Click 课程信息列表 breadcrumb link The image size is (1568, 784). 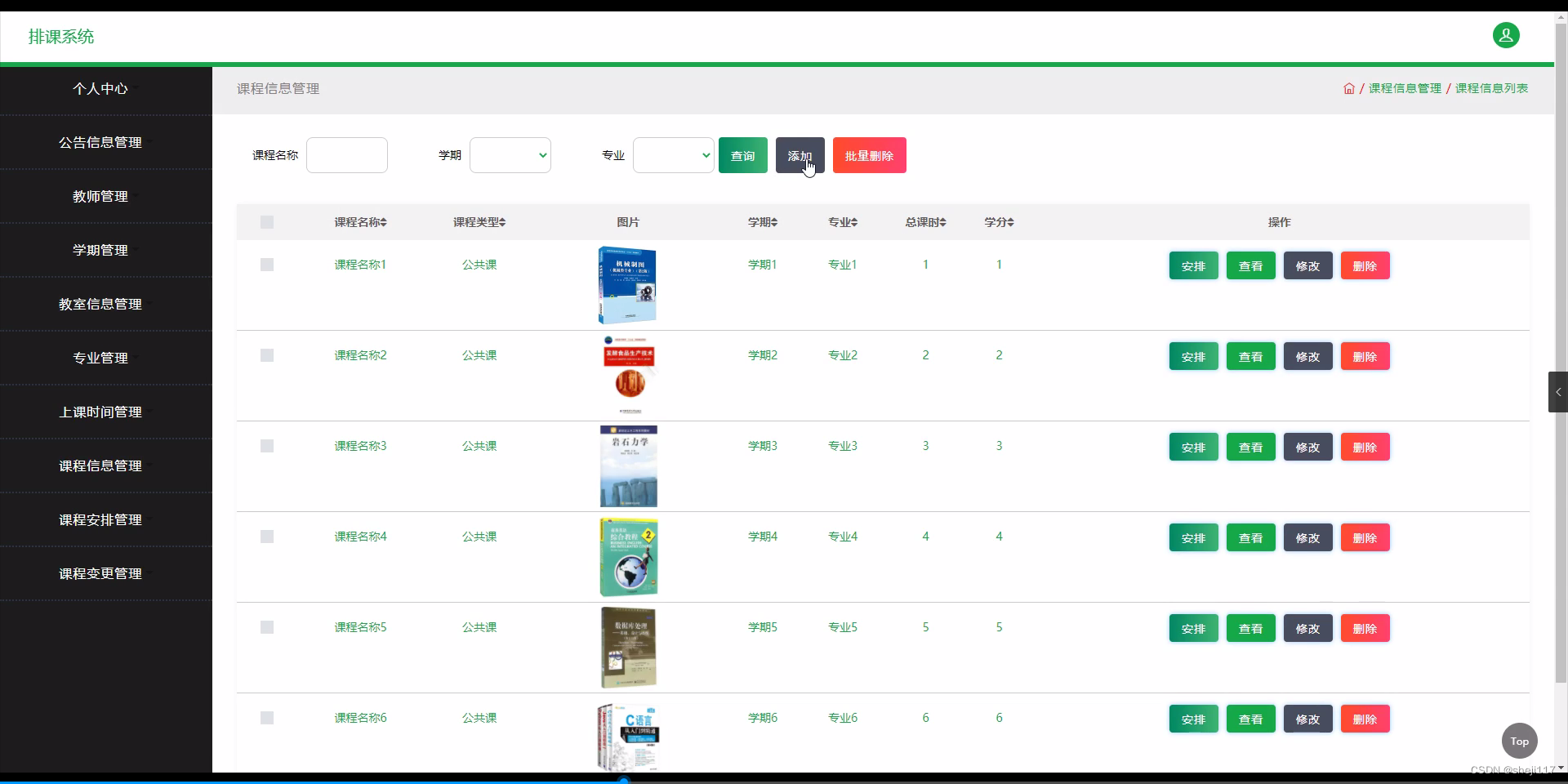pos(1492,88)
